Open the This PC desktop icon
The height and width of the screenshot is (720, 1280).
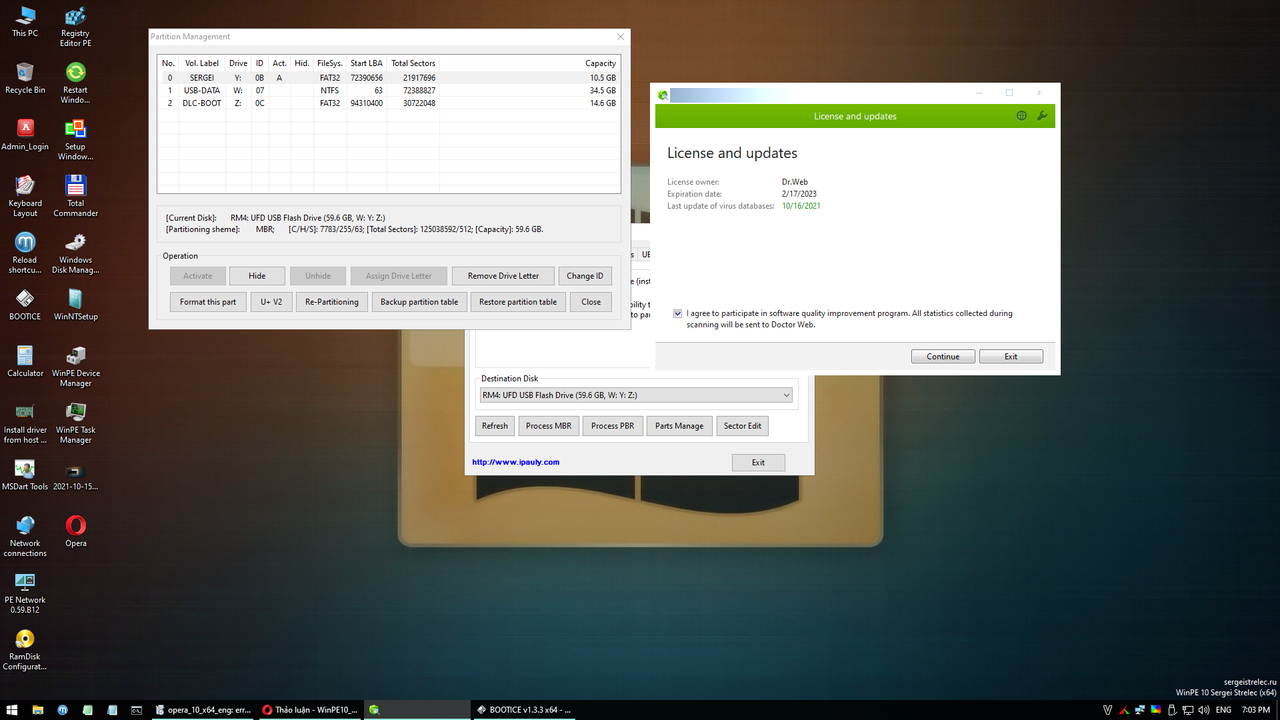[x=25, y=21]
